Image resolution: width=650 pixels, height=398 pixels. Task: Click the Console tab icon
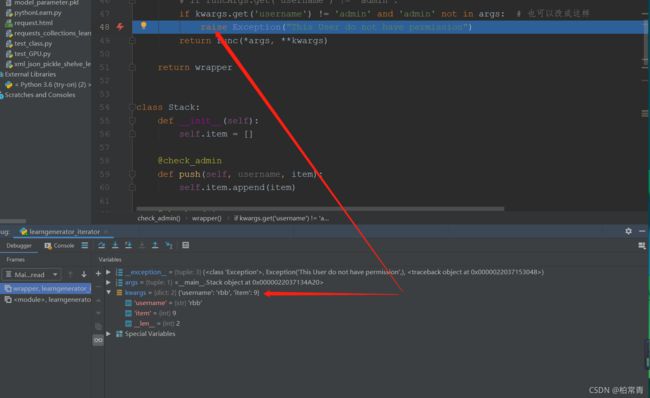point(48,245)
